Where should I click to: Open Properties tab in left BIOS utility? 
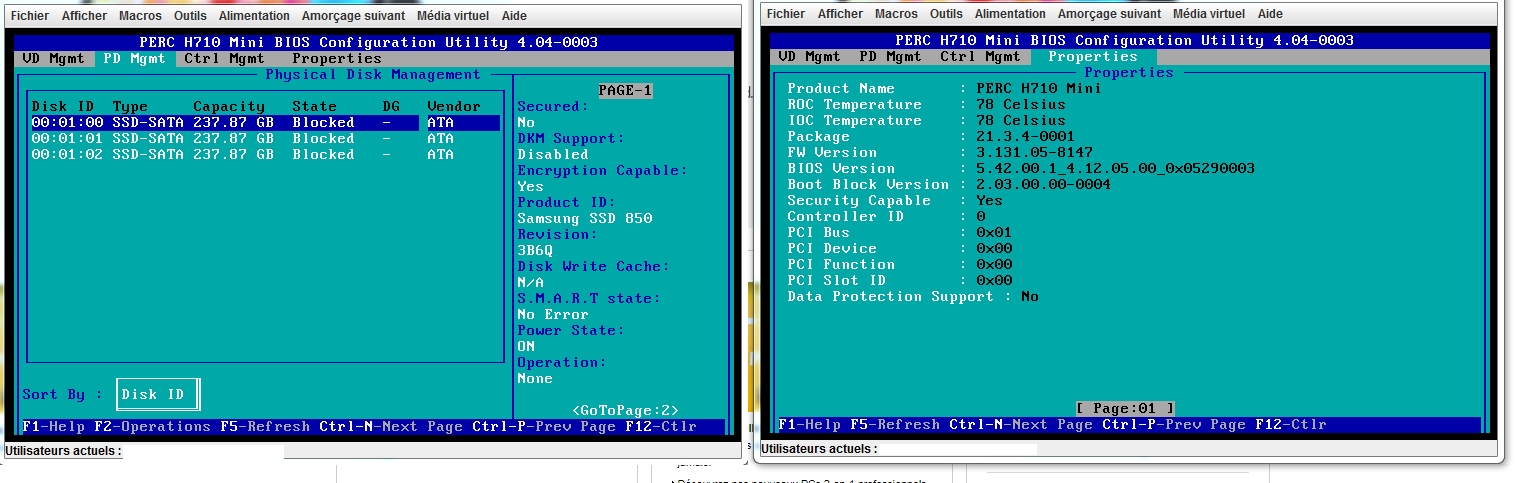tap(336, 58)
